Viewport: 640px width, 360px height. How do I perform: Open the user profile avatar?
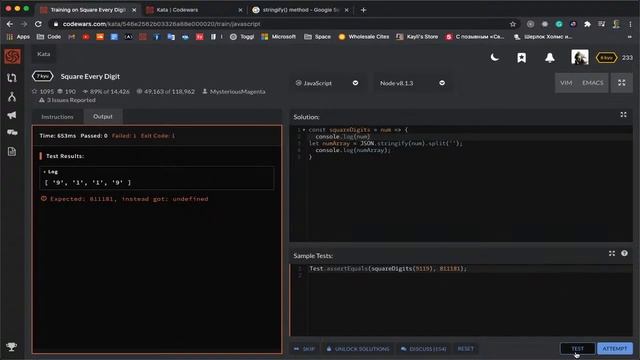[x=580, y=57]
